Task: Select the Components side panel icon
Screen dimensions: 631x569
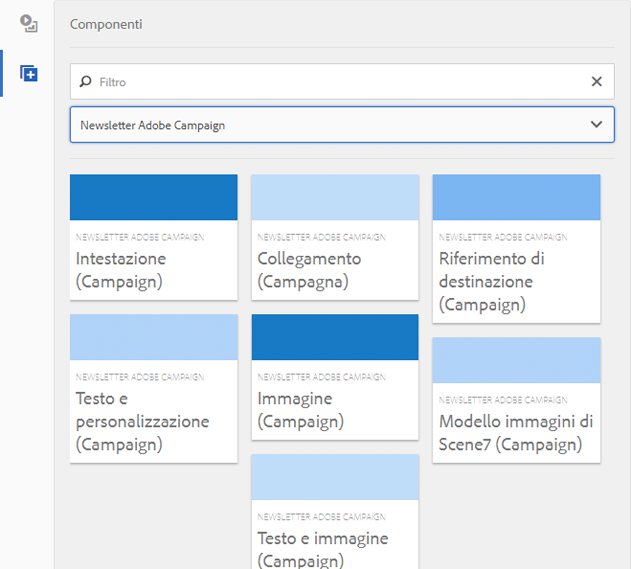Action: (28, 74)
